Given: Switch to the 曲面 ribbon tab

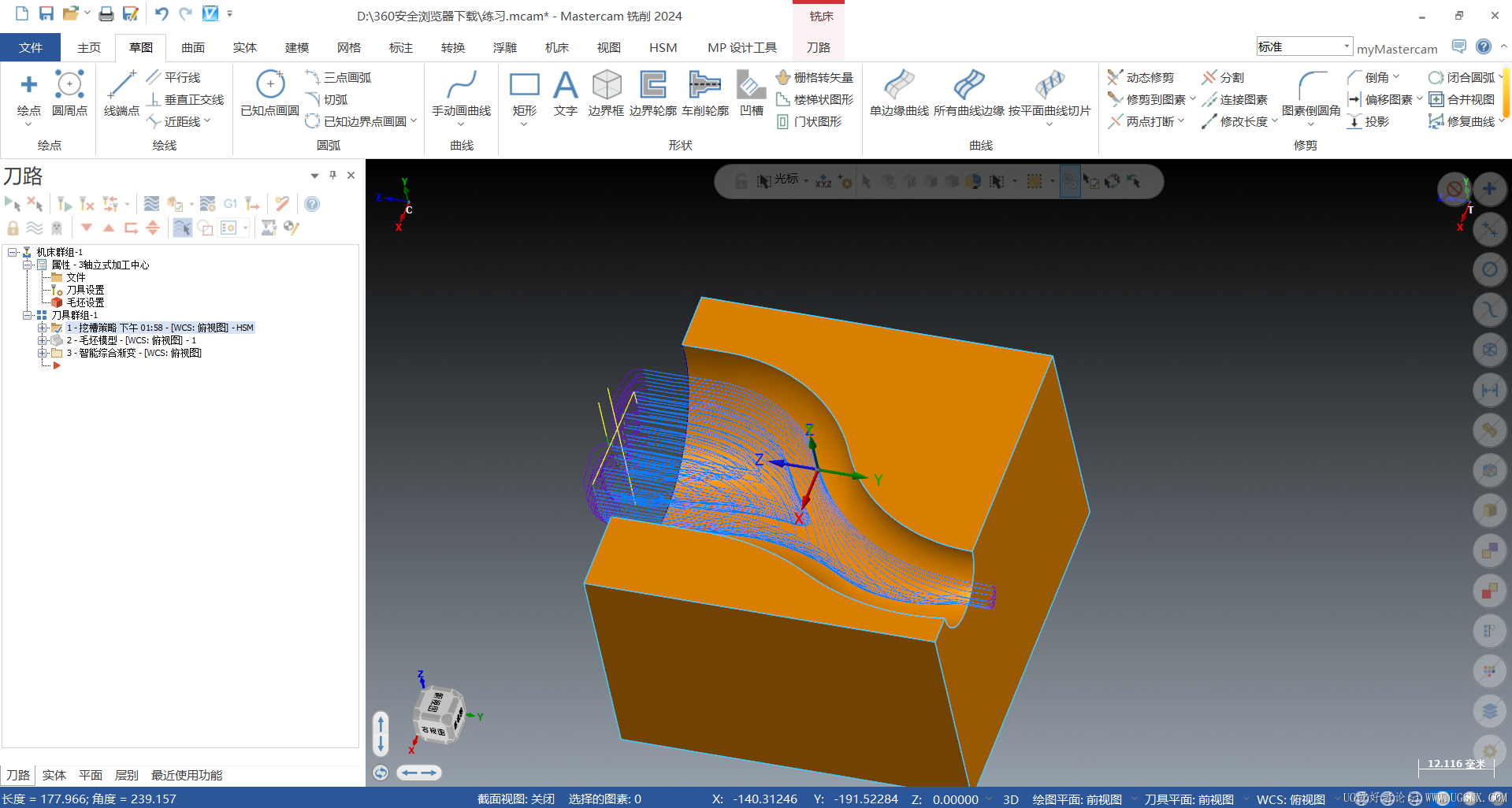Looking at the screenshot, I should pyautogui.click(x=193, y=47).
